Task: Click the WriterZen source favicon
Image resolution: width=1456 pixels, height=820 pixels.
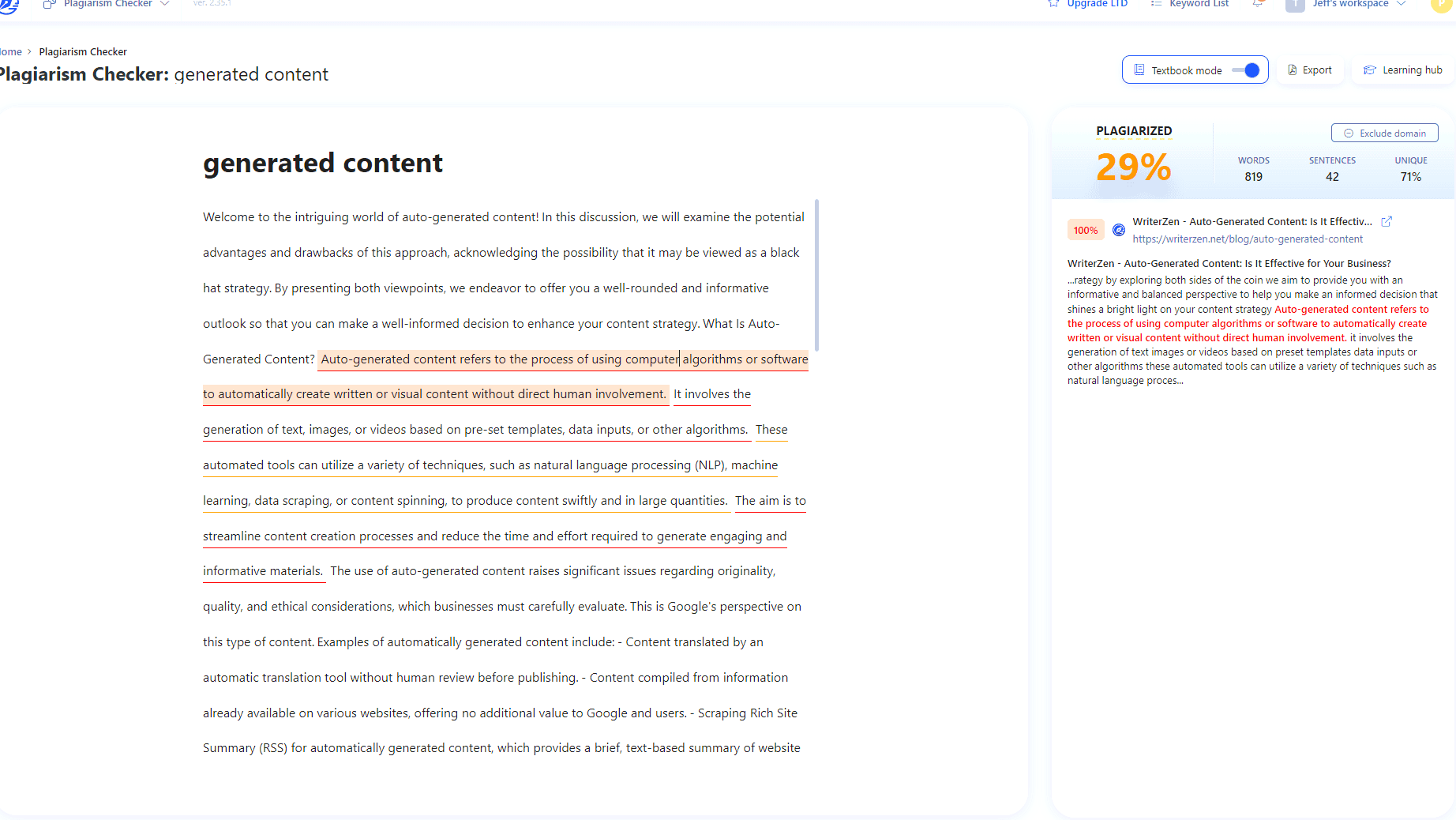Action: pyautogui.click(x=1119, y=229)
